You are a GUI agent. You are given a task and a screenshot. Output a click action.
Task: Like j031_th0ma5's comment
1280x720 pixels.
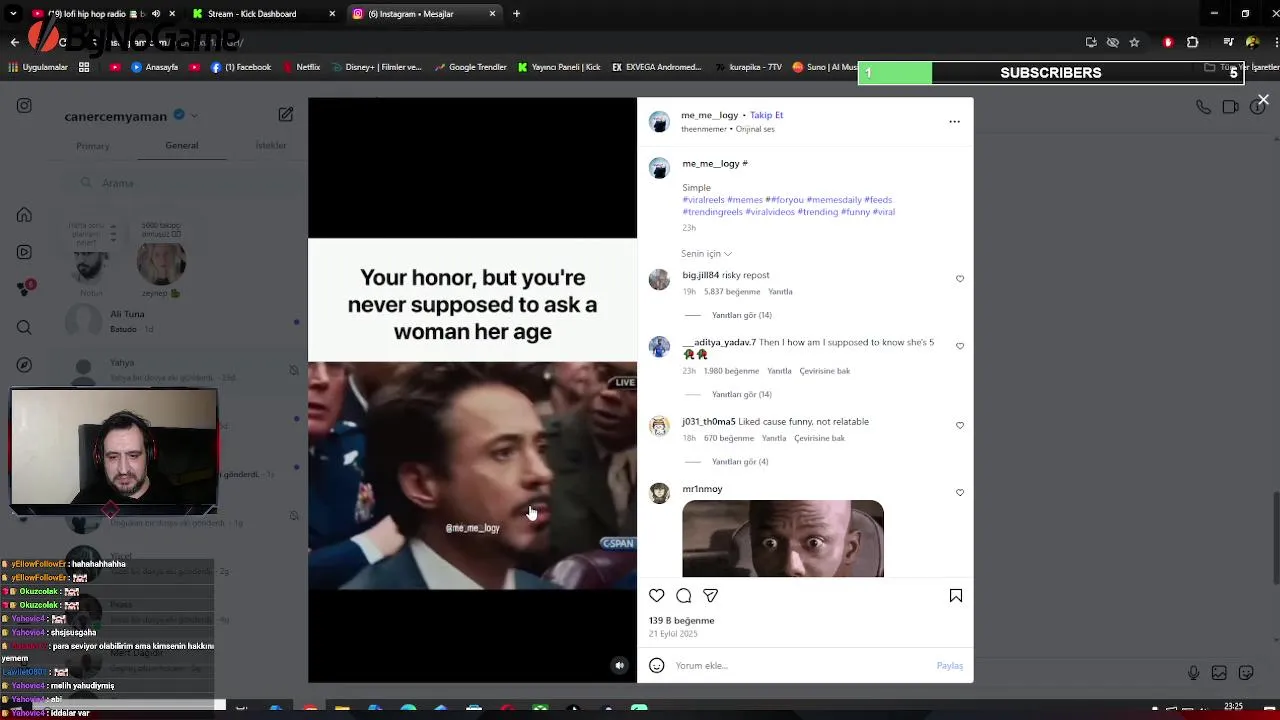point(960,425)
